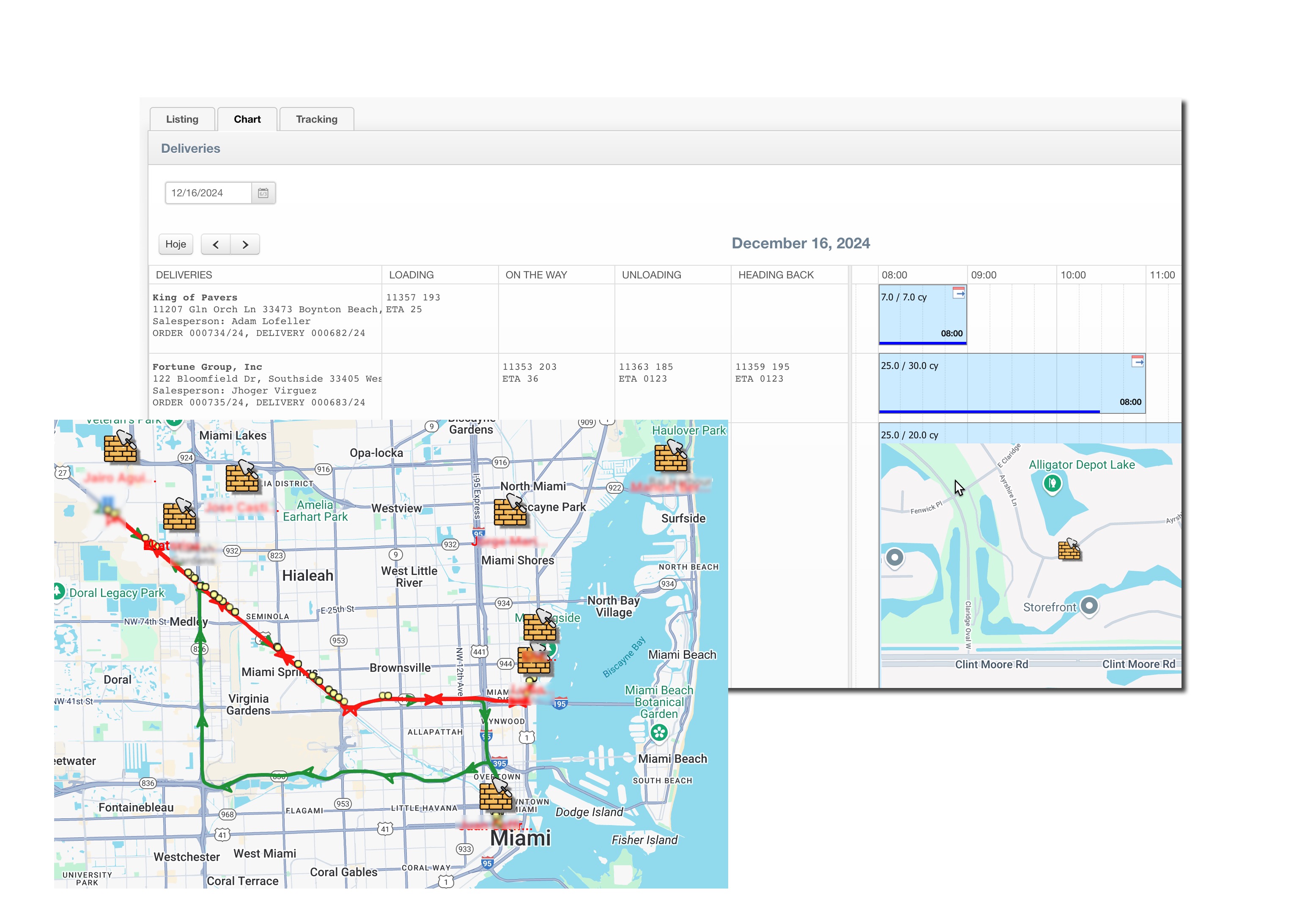Click brick site icon west of Amelia Earhart Park
1316x897 pixels.
(x=179, y=514)
